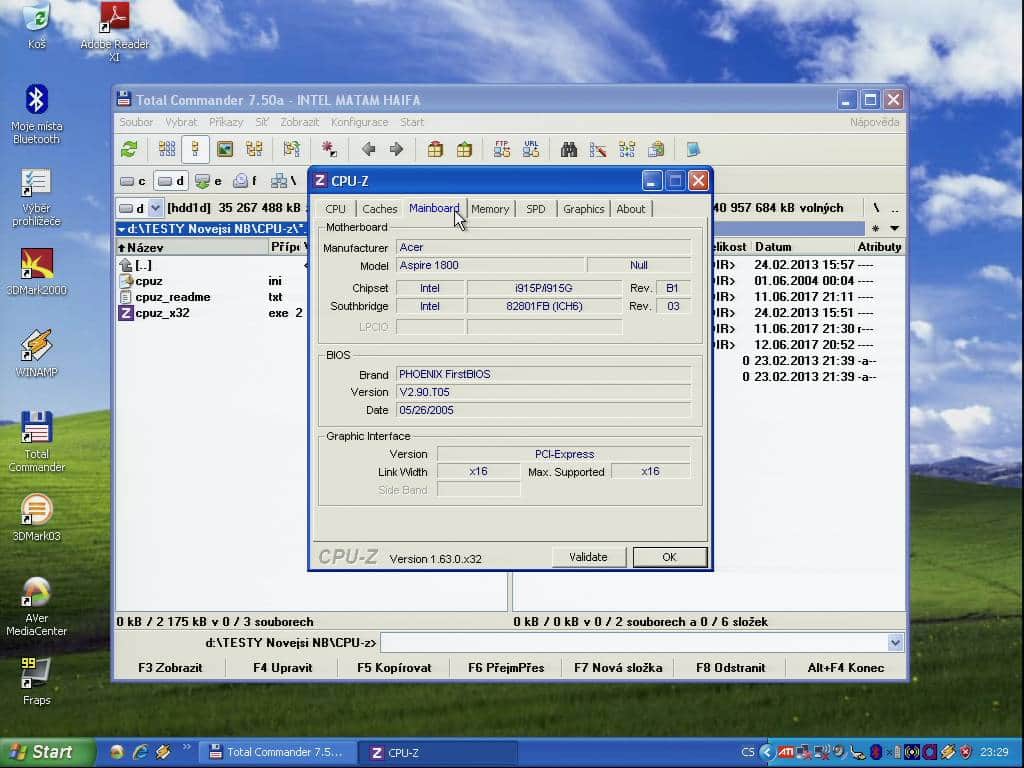Select drive e button in drive bar
The height and width of the screenshot is (768, 1024).
tap(209, 181)
